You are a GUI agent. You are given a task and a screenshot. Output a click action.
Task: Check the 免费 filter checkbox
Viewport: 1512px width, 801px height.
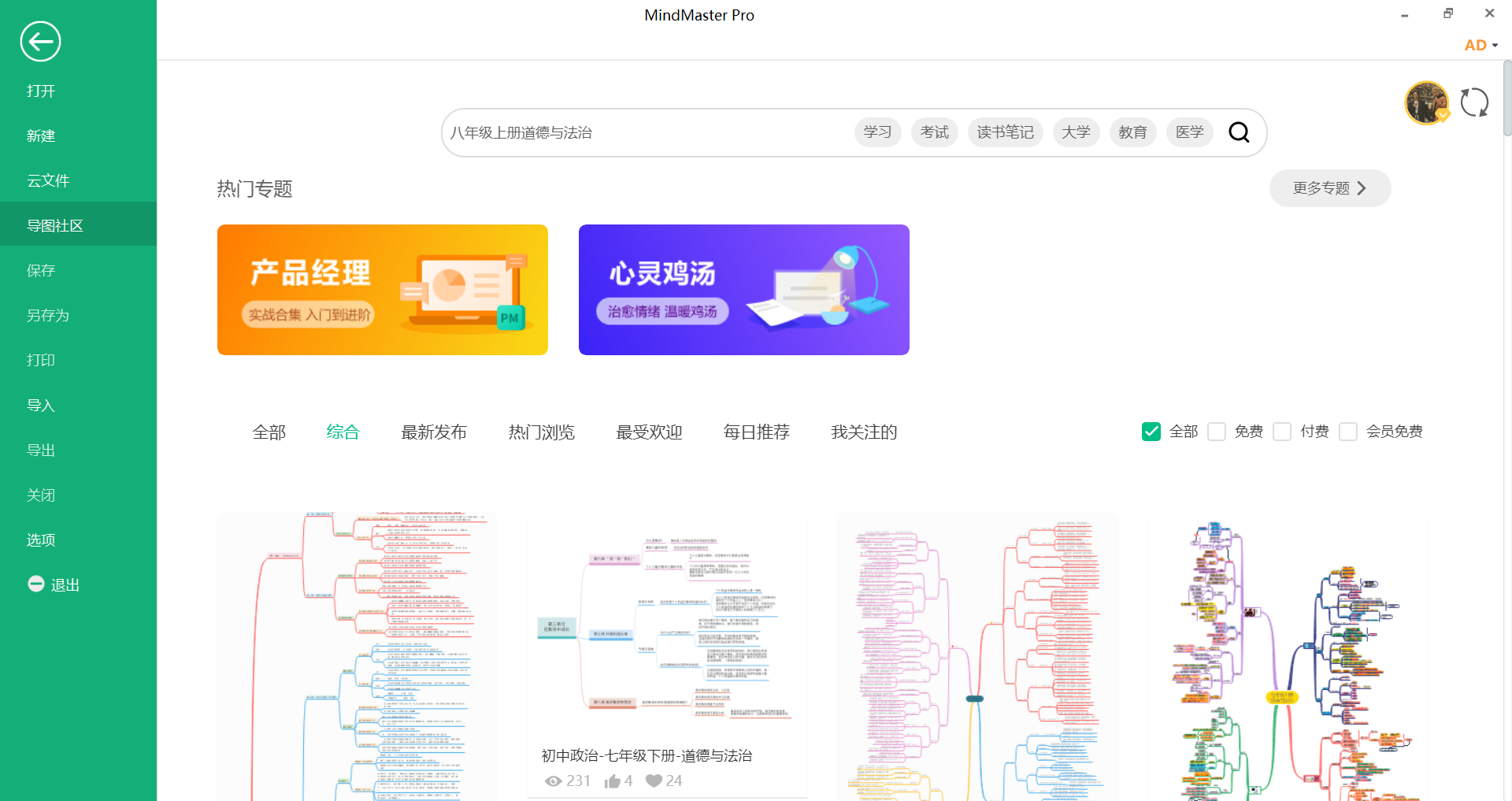point(1217,432)
